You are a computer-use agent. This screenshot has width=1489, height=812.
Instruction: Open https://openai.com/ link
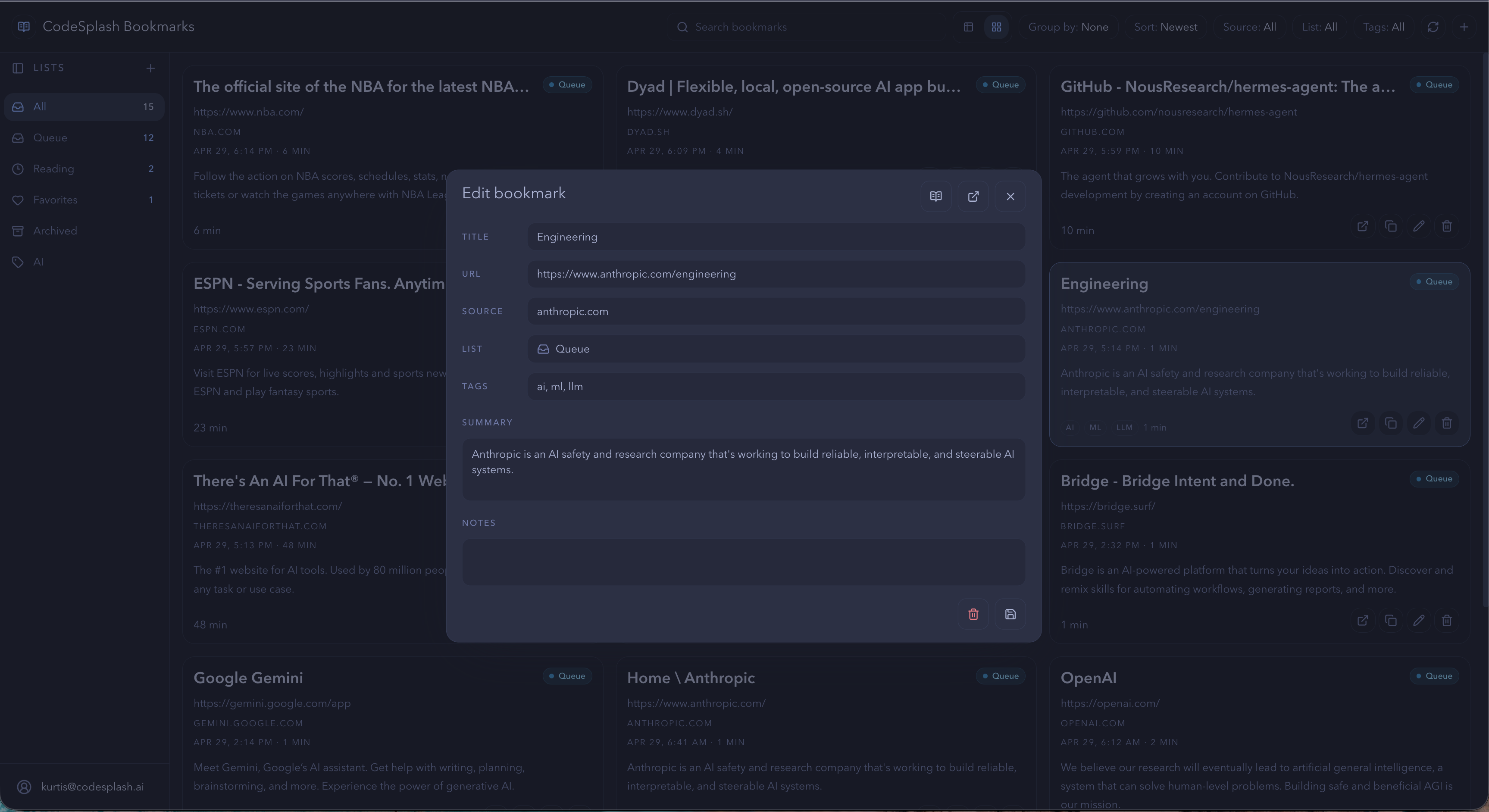(x=1110, y=703)
